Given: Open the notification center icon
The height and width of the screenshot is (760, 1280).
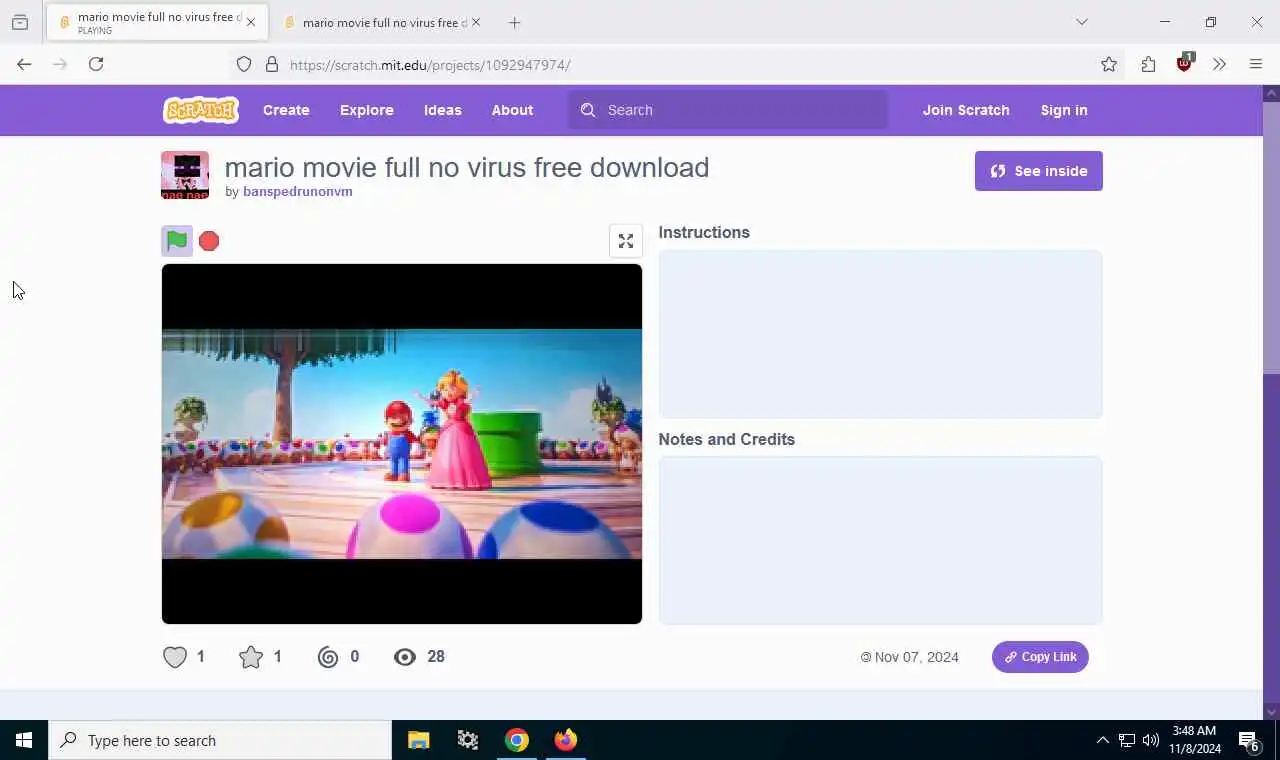Looking at the screenshot, I should pyautogui.click(x=1249, y=740).
